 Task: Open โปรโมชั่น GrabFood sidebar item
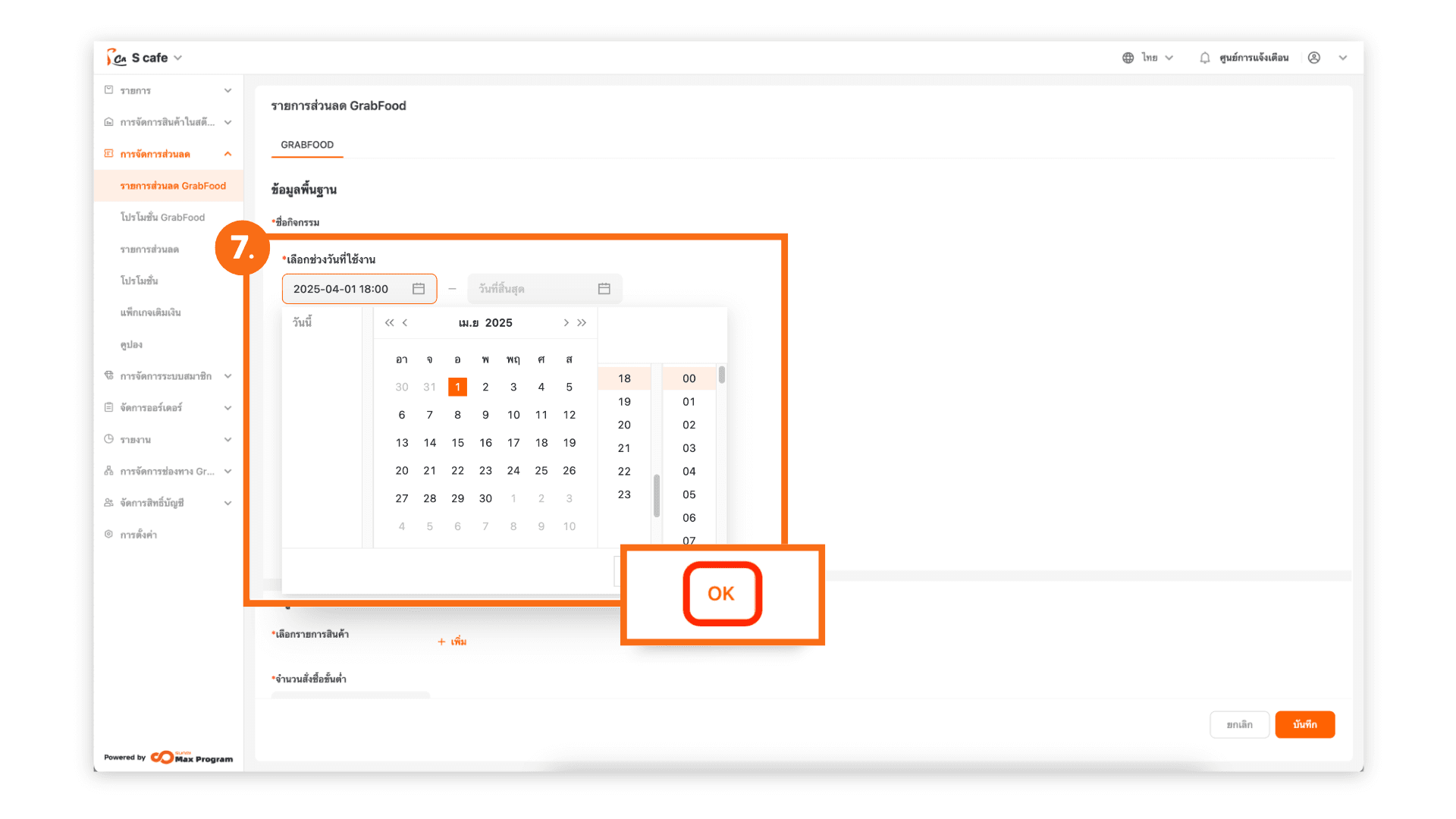(162, 218)
